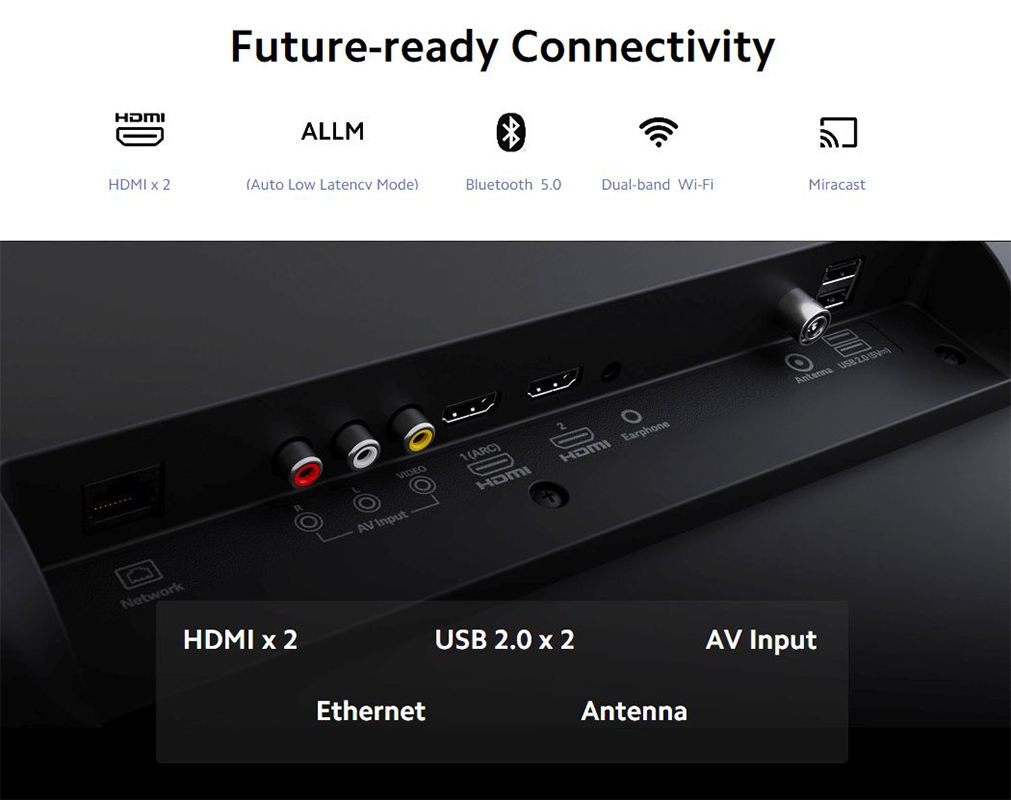Click the HDMI connector icon
The image size is (1011, 800).
pos(140,130)
